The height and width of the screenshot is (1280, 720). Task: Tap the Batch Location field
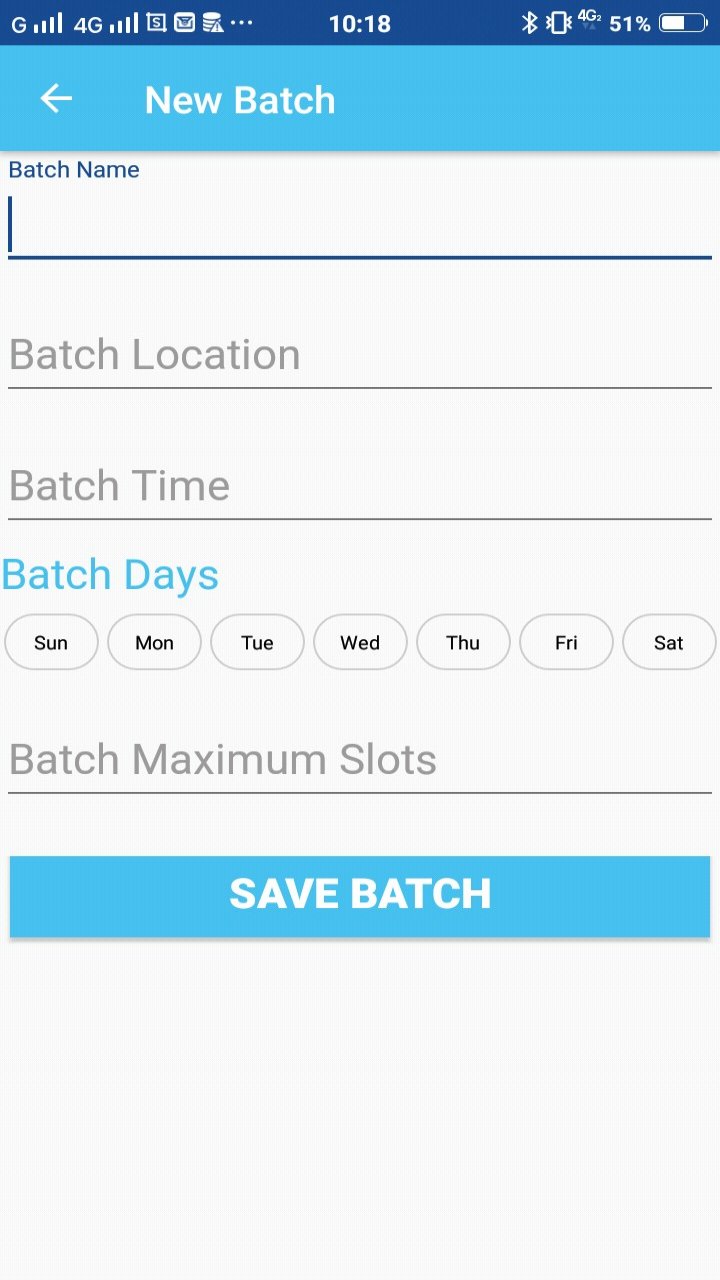tap(360, 355)
